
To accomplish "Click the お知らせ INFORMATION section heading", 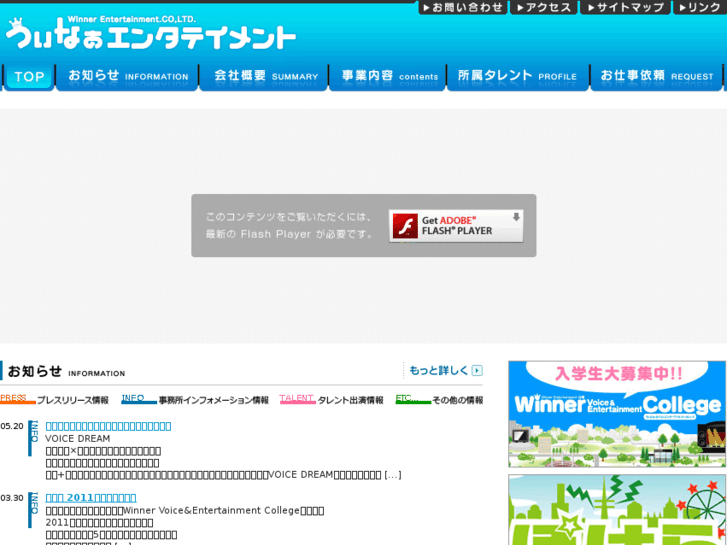I will coord(66,371).
